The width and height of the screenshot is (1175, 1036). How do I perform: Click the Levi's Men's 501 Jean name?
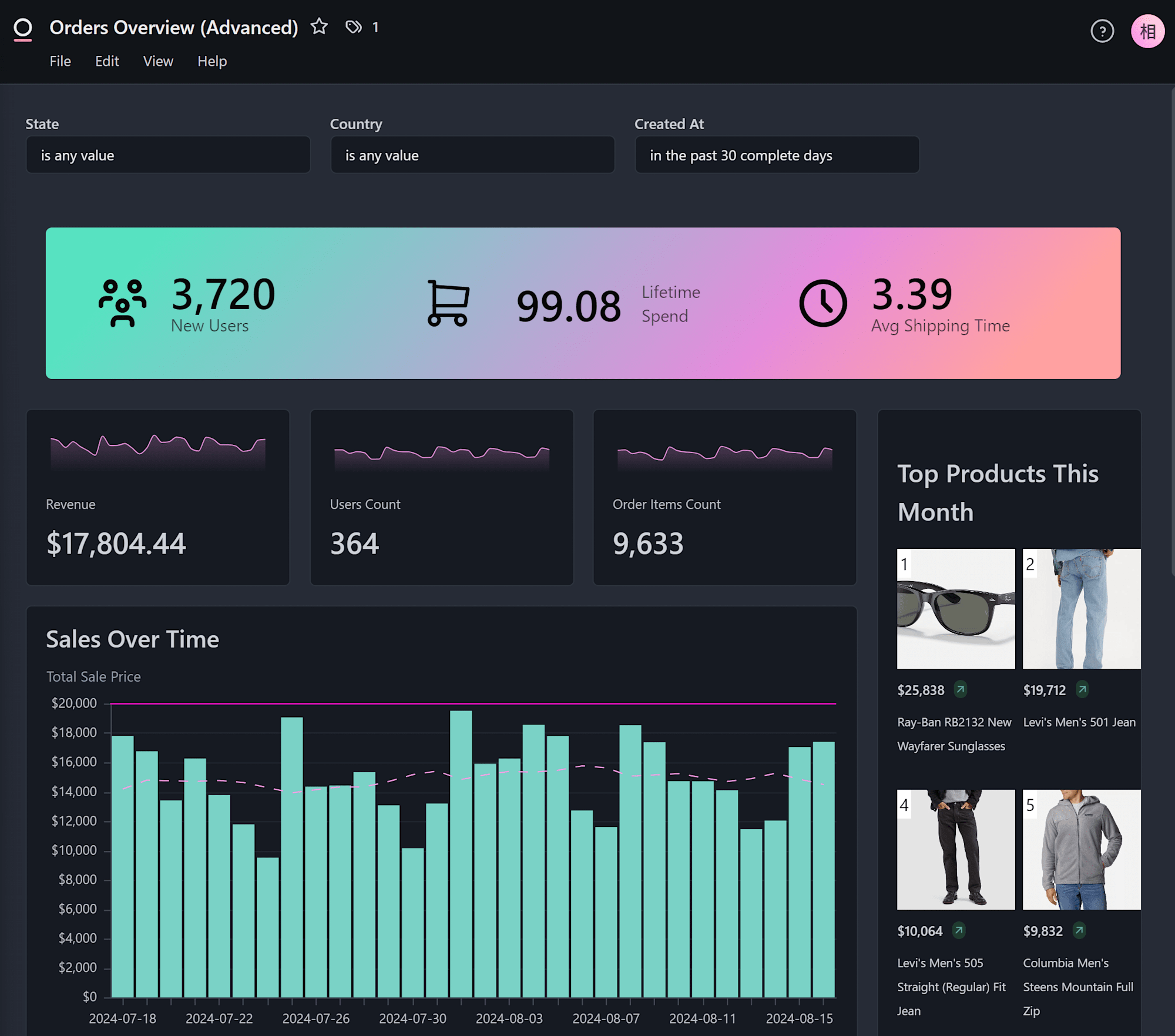pyautogui.click(x=1079, y=722)
